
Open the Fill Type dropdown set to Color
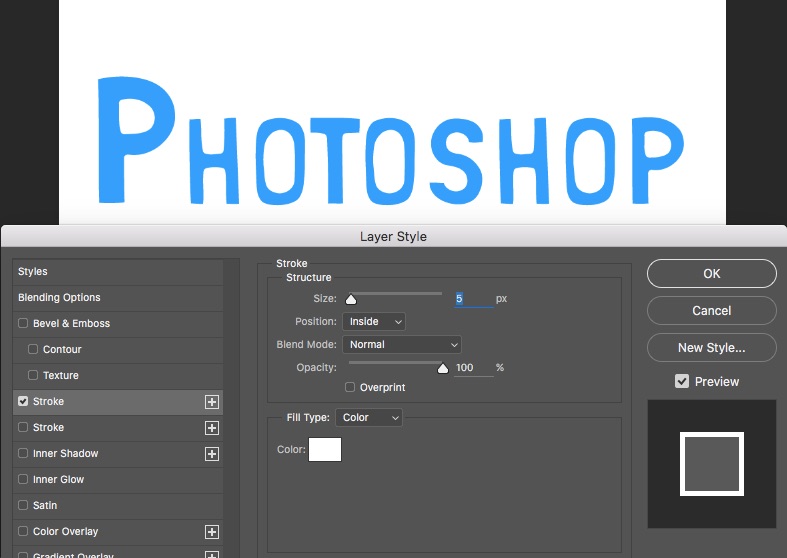[369, 417]
